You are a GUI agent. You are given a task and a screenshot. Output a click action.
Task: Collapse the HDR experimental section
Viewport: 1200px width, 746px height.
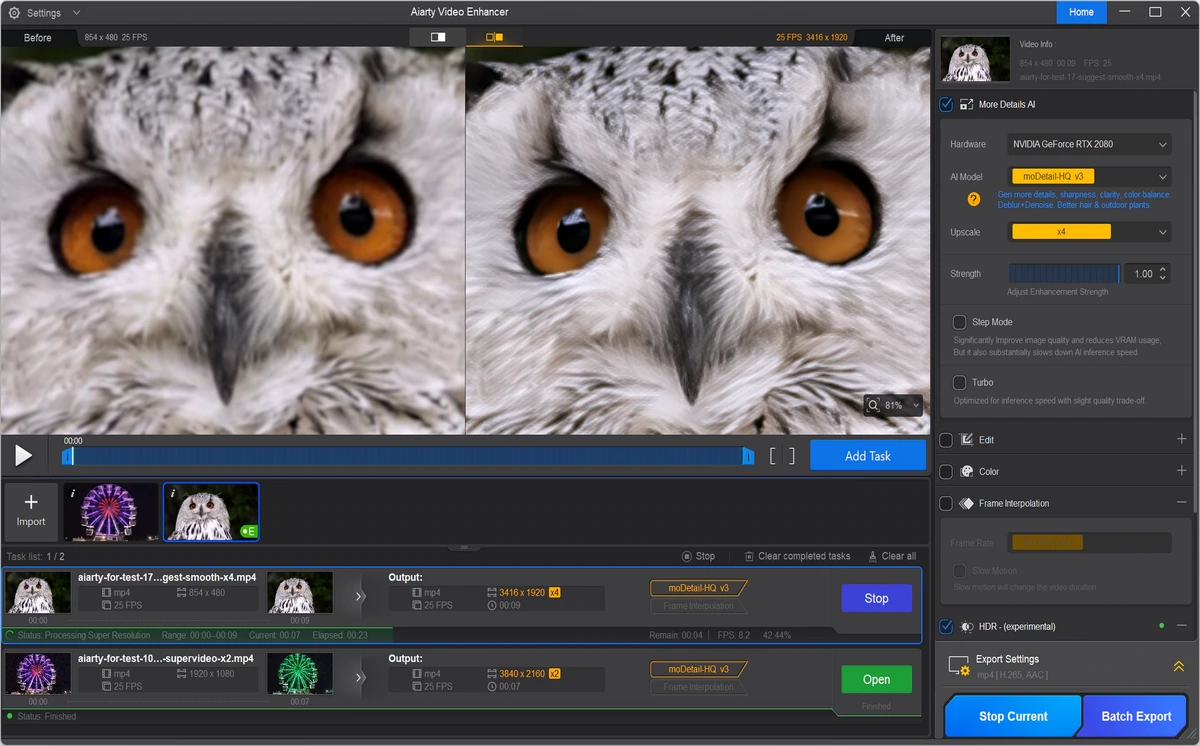pos(1181,626)
